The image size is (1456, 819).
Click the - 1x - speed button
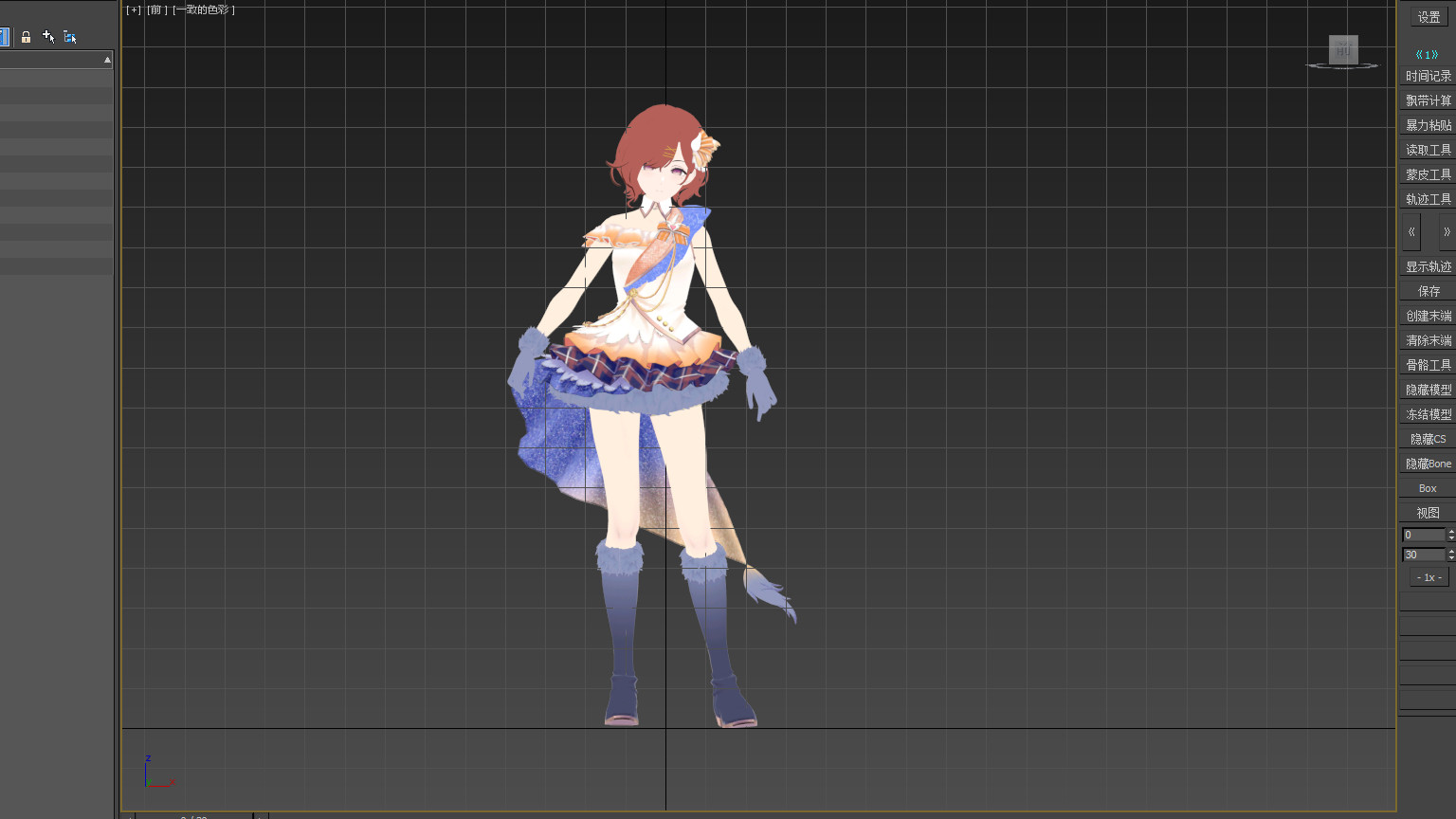[x=1428, y=577]
